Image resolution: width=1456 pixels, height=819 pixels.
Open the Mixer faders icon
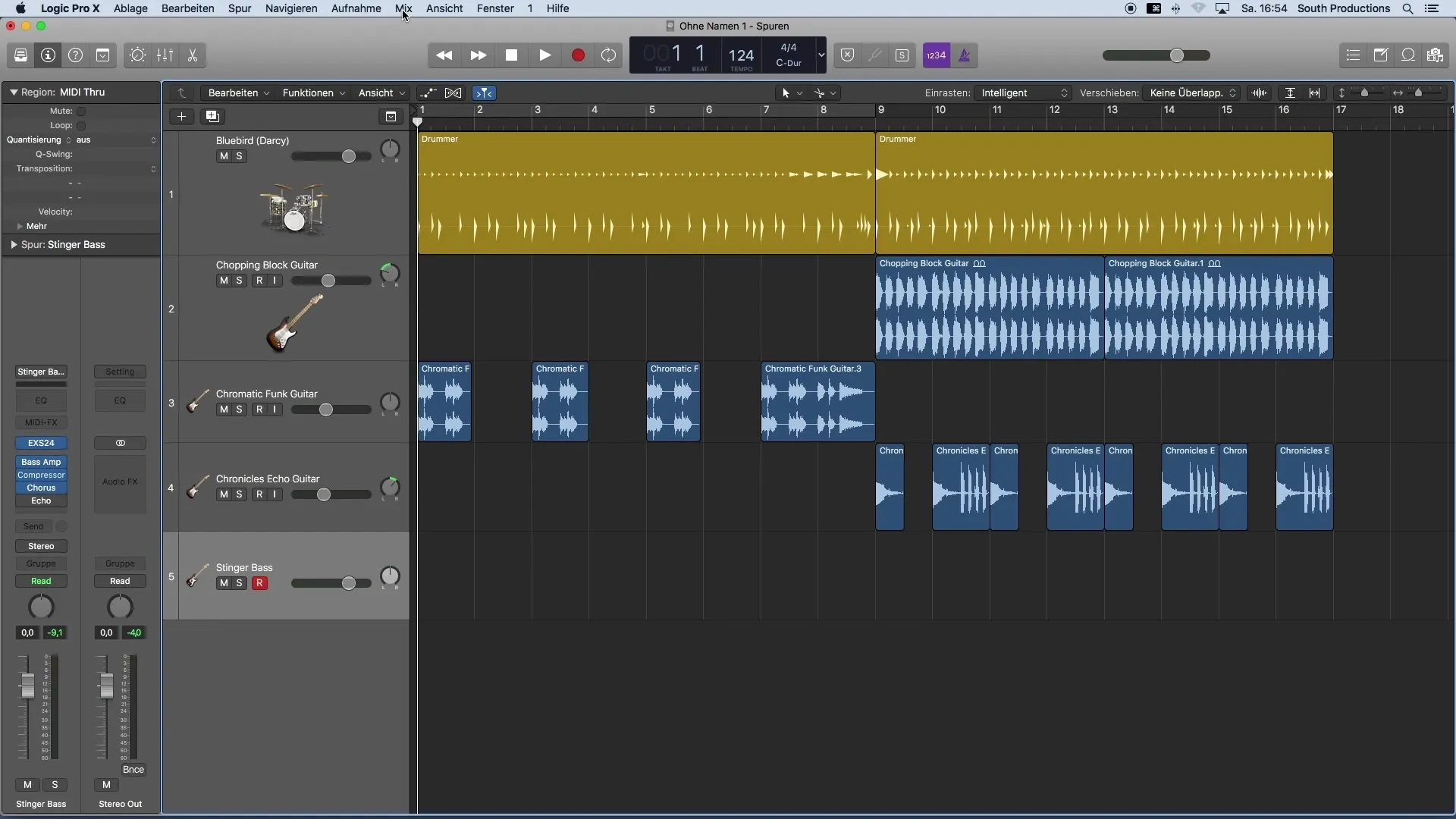click(x=165, y=55)
